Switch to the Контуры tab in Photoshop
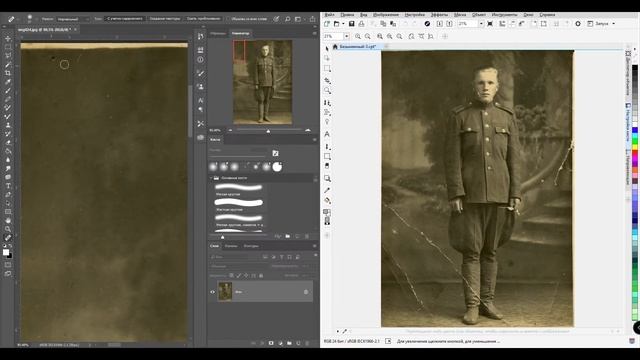The height and width of the screenshot is (360, 640). coord(251,246)
